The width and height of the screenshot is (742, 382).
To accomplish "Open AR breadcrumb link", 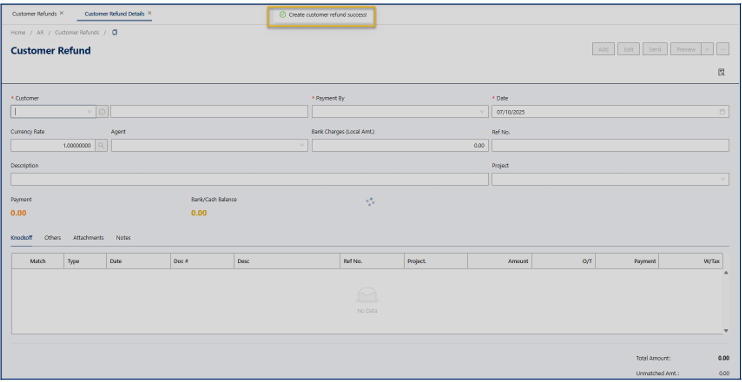I will click(40, 33).
